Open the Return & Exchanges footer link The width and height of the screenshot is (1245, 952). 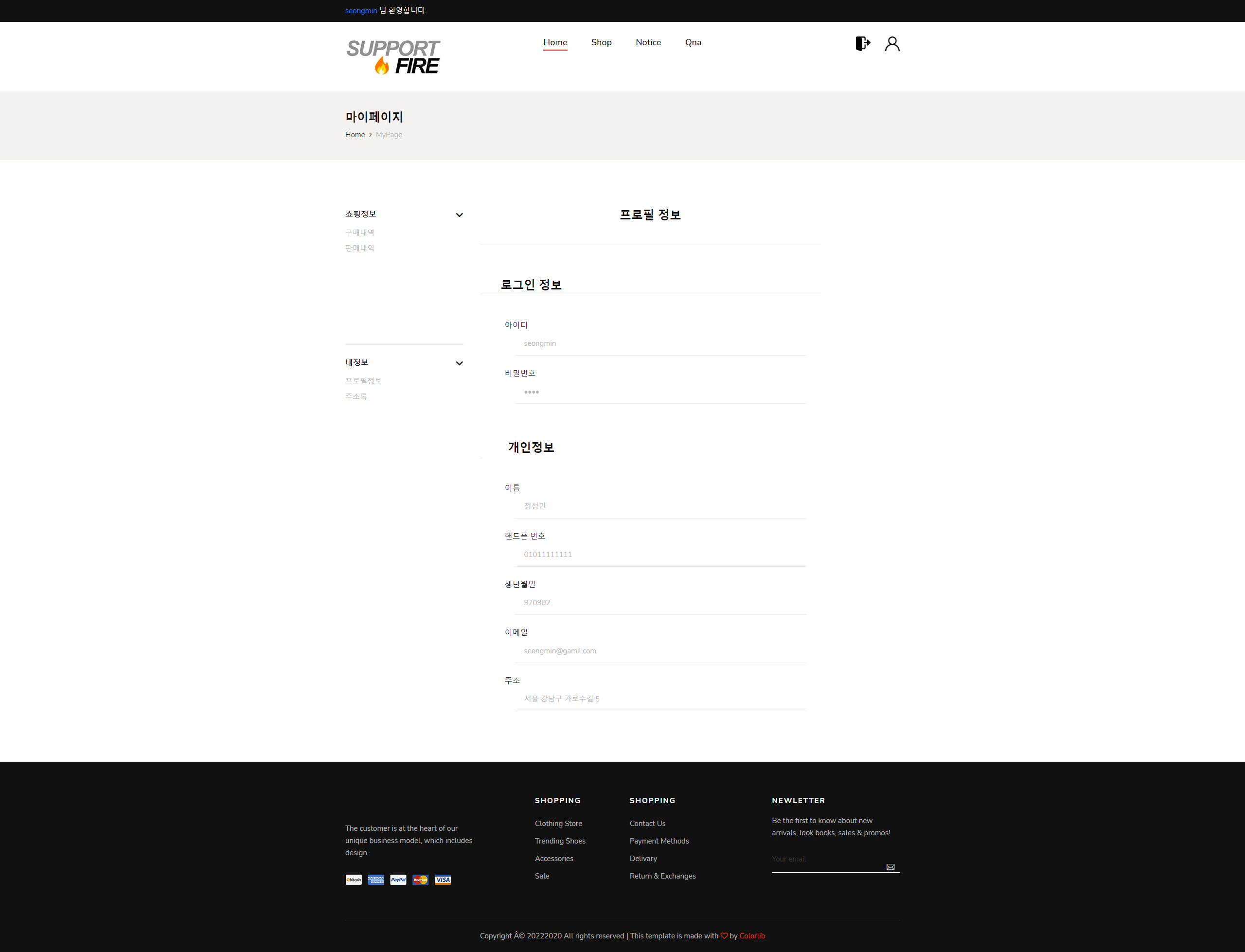tap(662, 876)
